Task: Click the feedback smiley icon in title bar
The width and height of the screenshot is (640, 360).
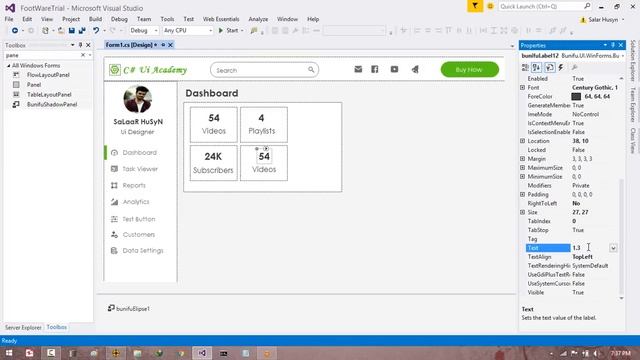Action: click(x=490, y=7)
